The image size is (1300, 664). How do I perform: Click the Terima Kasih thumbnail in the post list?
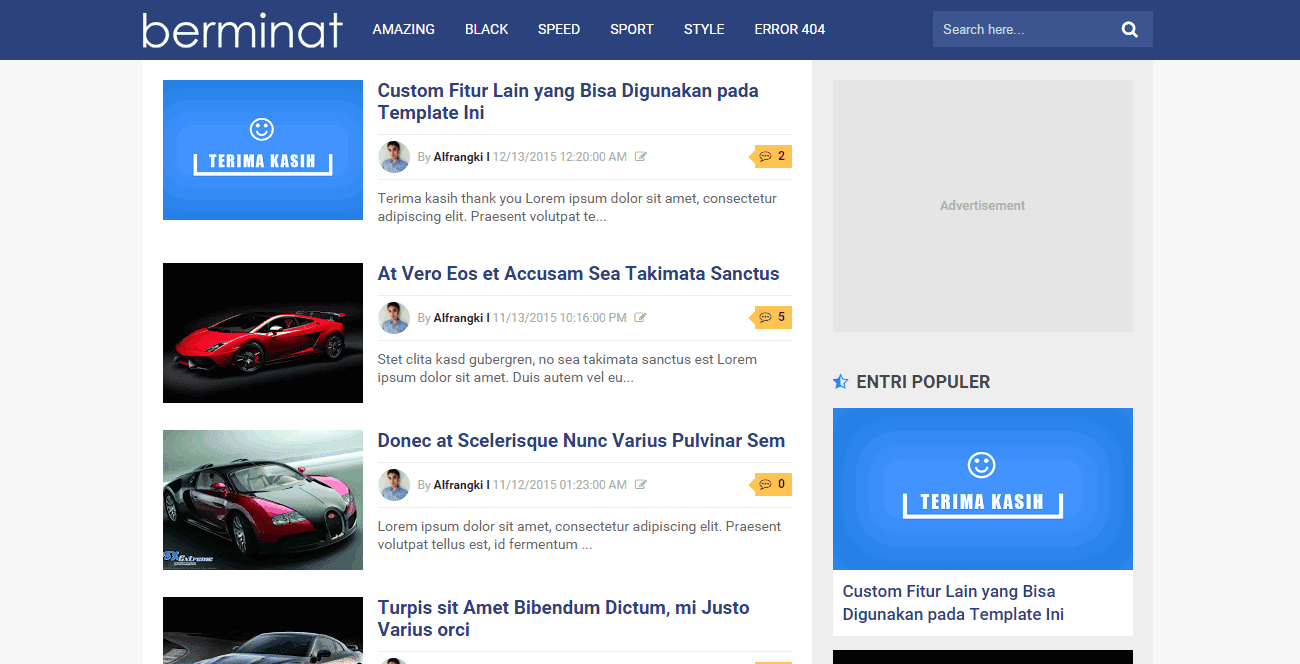[x=263, y=150]
